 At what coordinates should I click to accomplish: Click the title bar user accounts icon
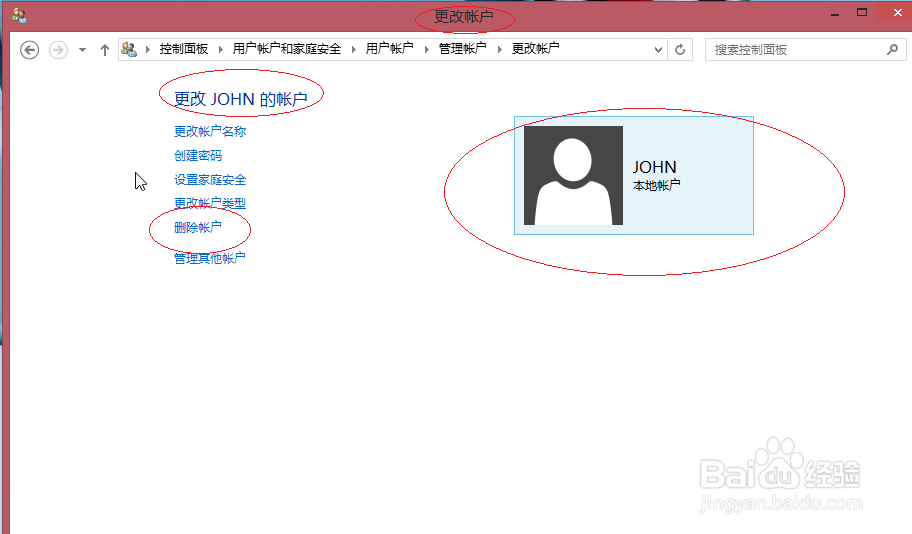(x=19, y=16)
